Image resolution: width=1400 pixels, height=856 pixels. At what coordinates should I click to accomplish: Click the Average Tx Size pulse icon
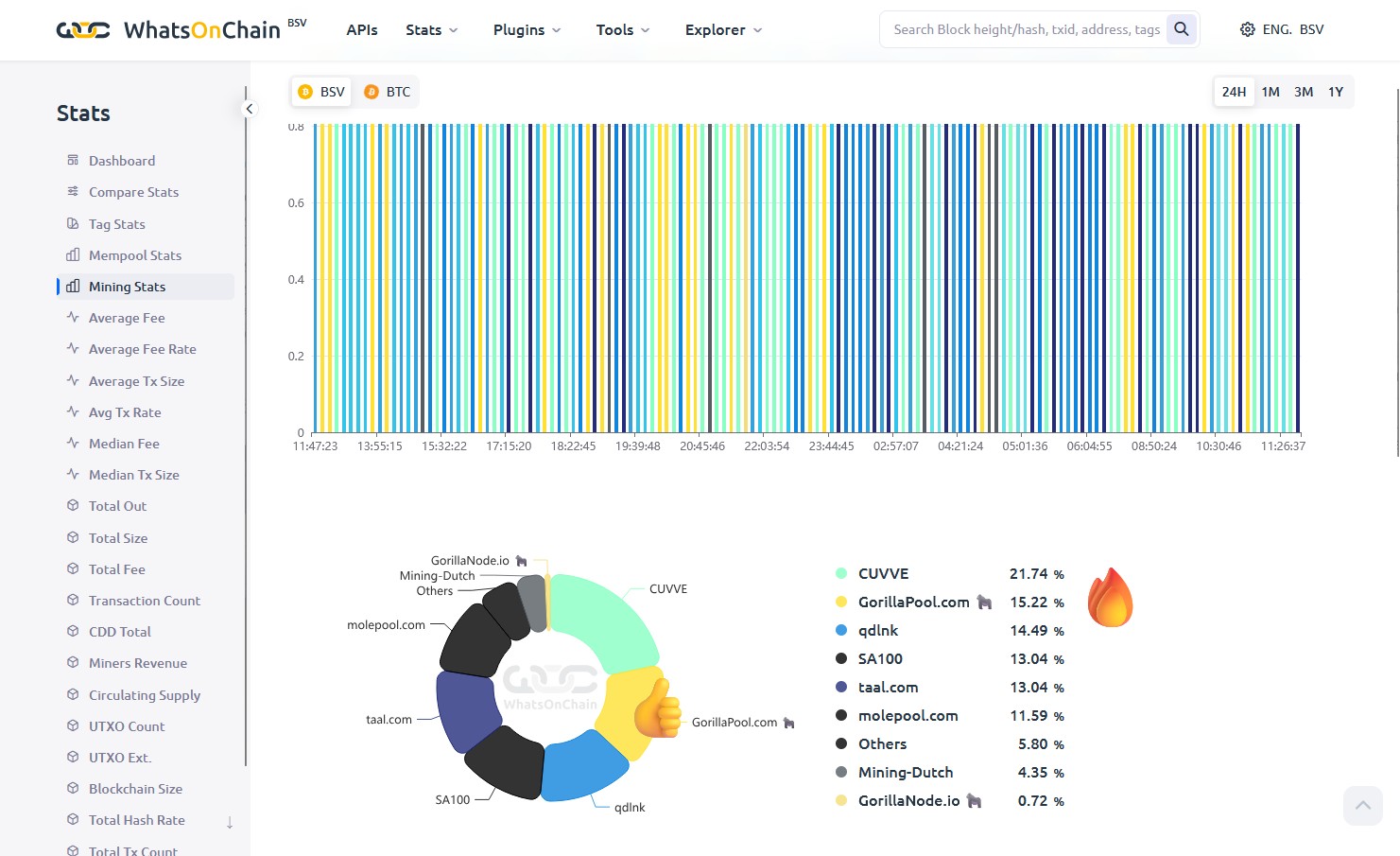click(x=73, y=381)
